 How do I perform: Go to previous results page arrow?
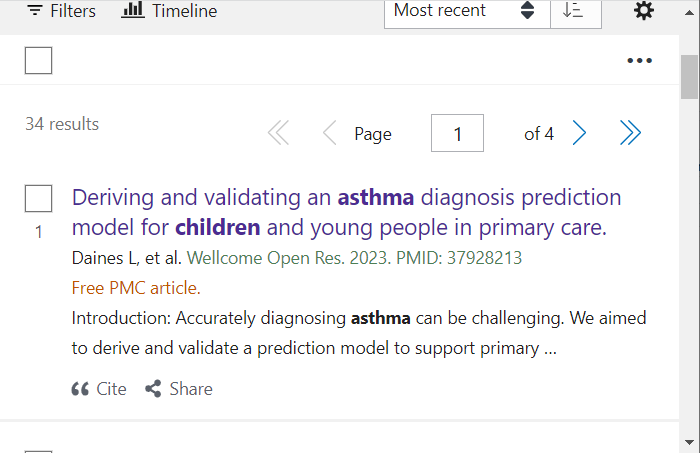tap(329, 133)
